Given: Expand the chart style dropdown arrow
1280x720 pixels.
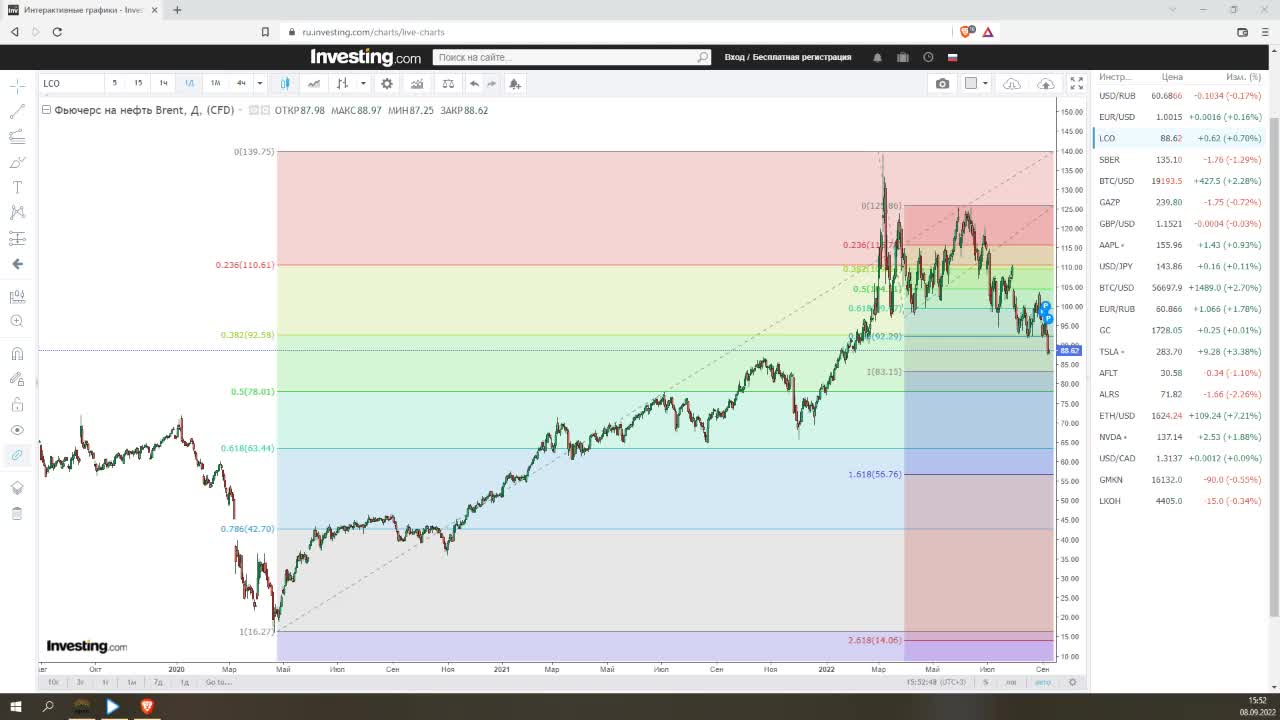Looking at the screenshot, I should click(x=363, y=84).
